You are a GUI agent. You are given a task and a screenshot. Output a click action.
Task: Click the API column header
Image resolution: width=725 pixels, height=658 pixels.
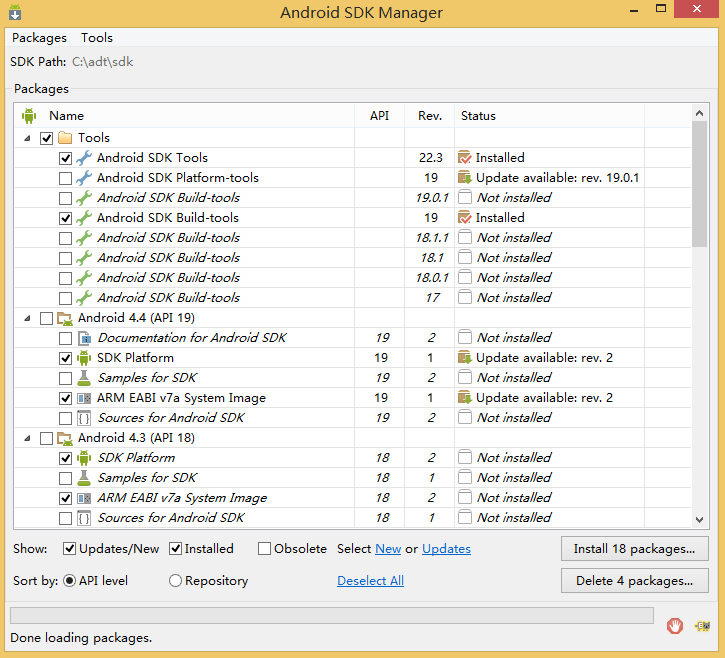pos(379,116)
